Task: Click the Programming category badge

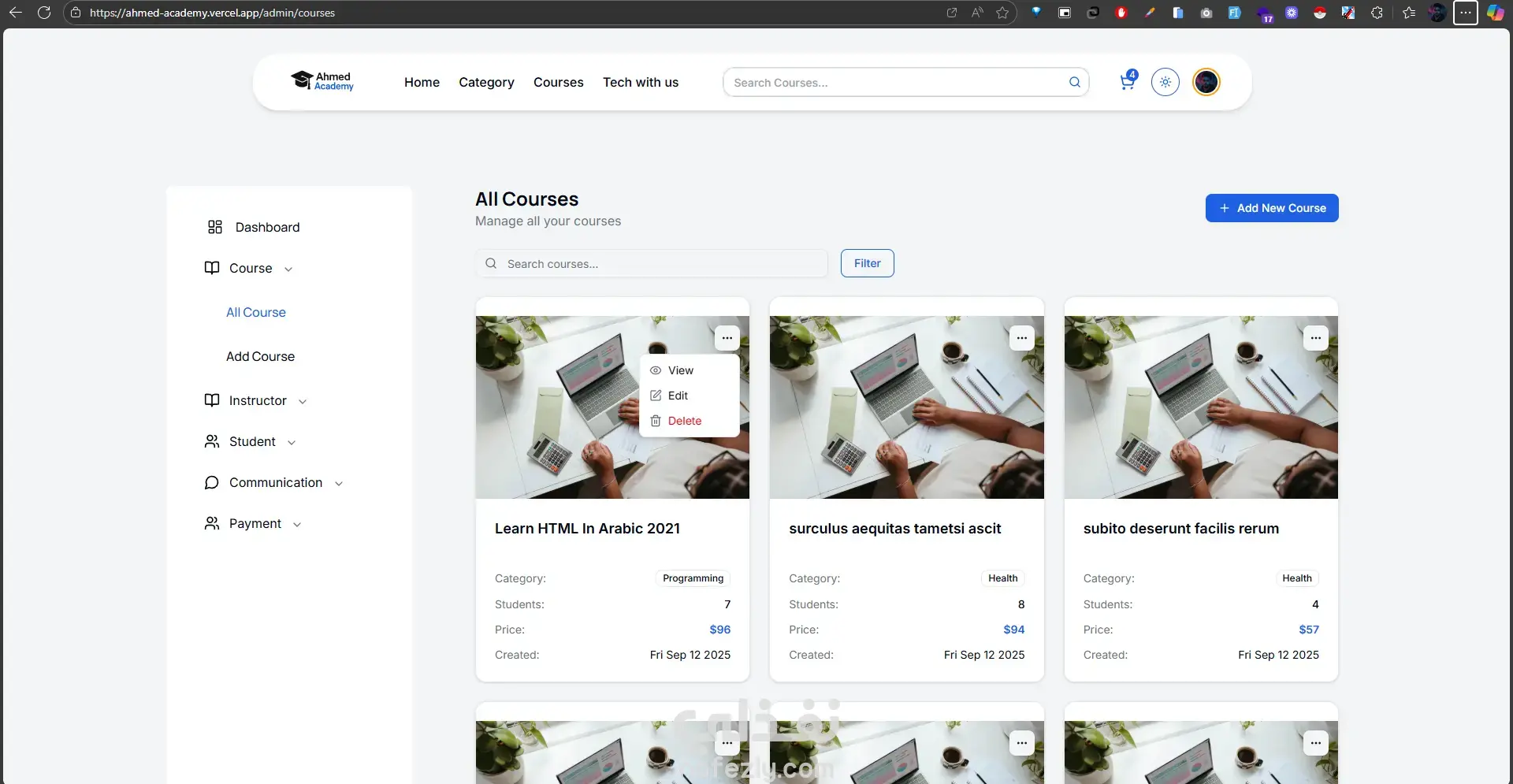Action: pos(693,578)
